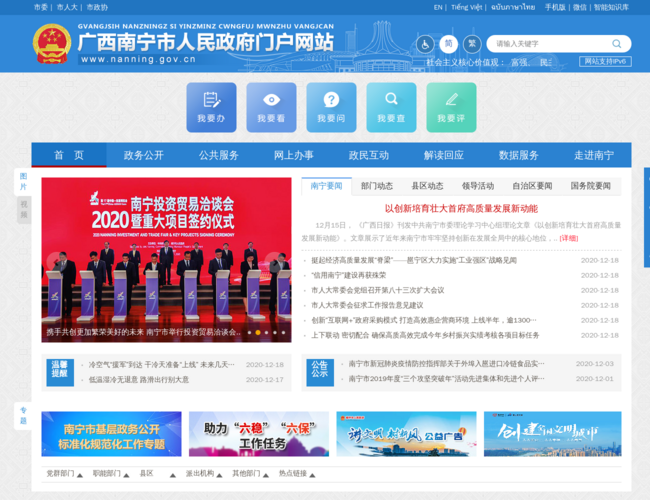
Task: Click the accessibility wheelchair icon
Action: pyautogui.click(x=425, y=44)
